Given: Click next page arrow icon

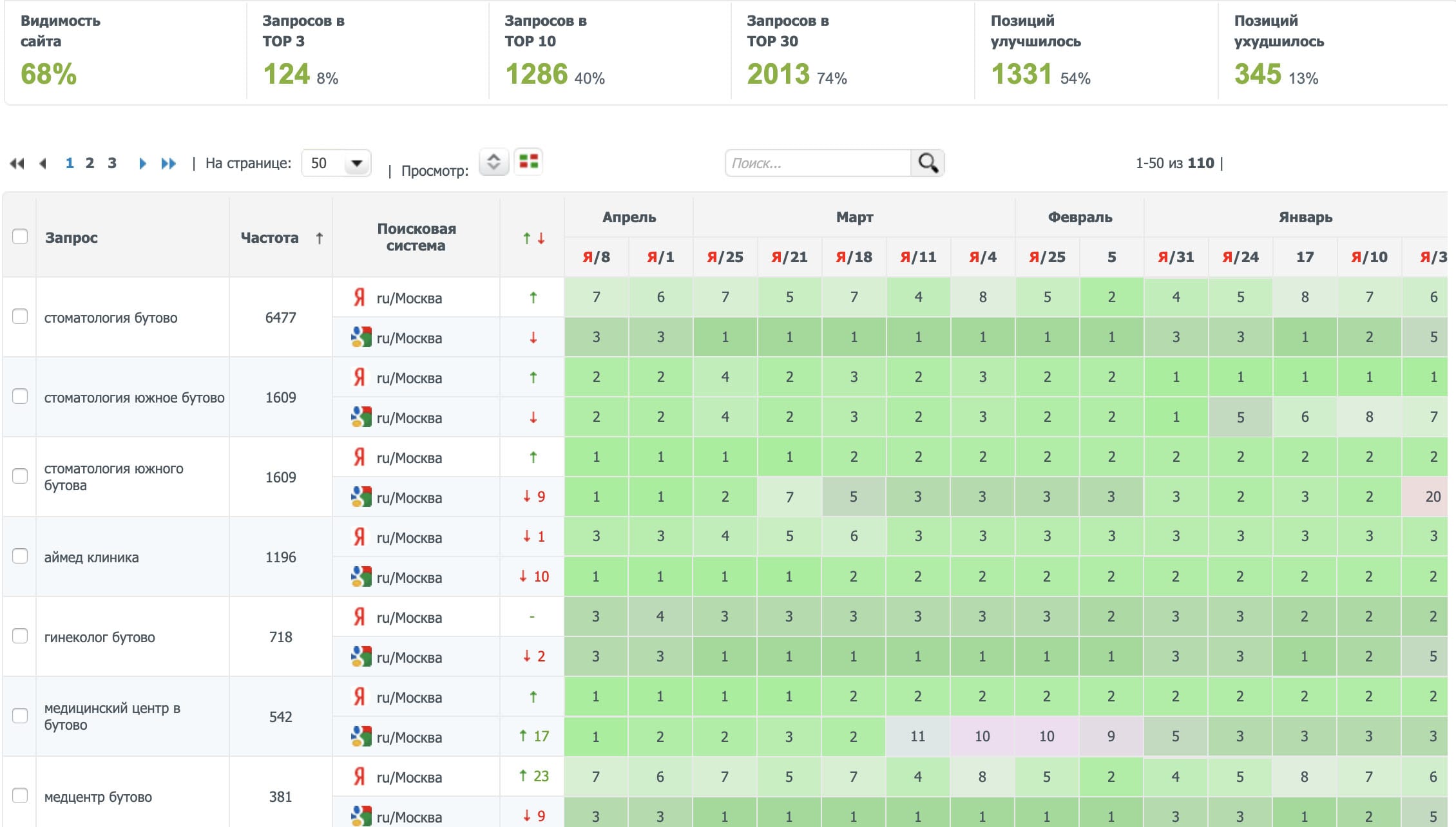Looking at the screenshot, I should point(142,164).
